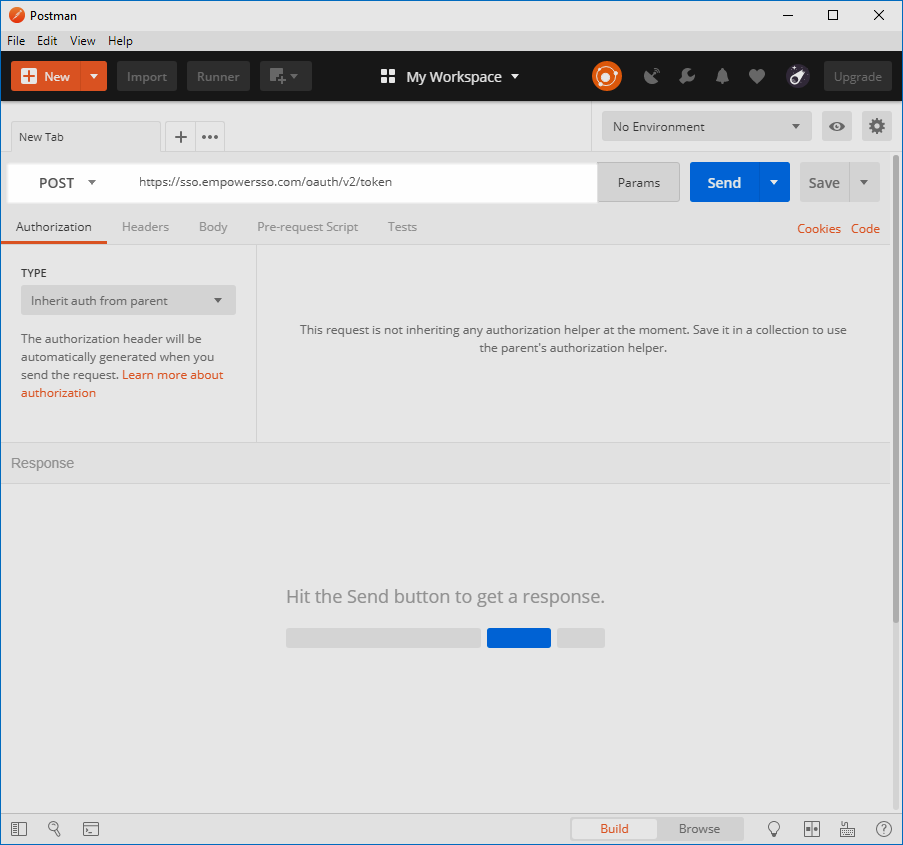Toggle the sidebar panel icon
The width and height of the screenshot is (903, 845).
tap(18, 828)
